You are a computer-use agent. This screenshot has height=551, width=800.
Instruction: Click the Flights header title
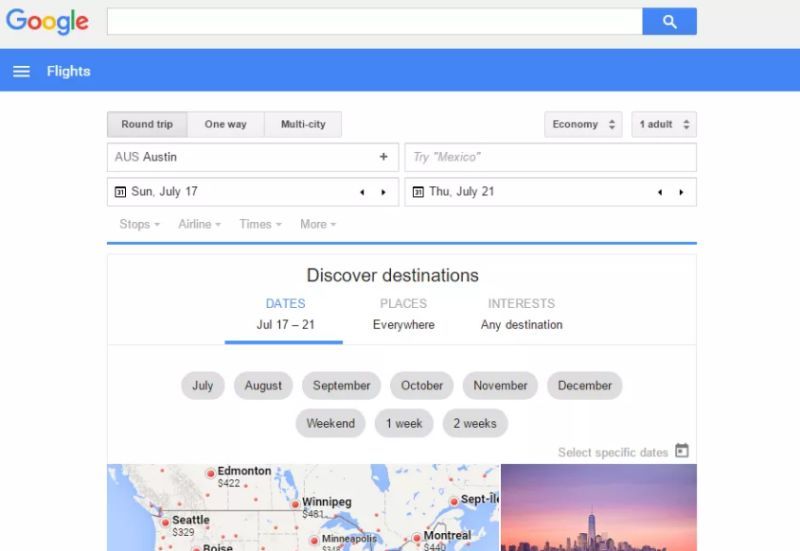click(68, 71)
